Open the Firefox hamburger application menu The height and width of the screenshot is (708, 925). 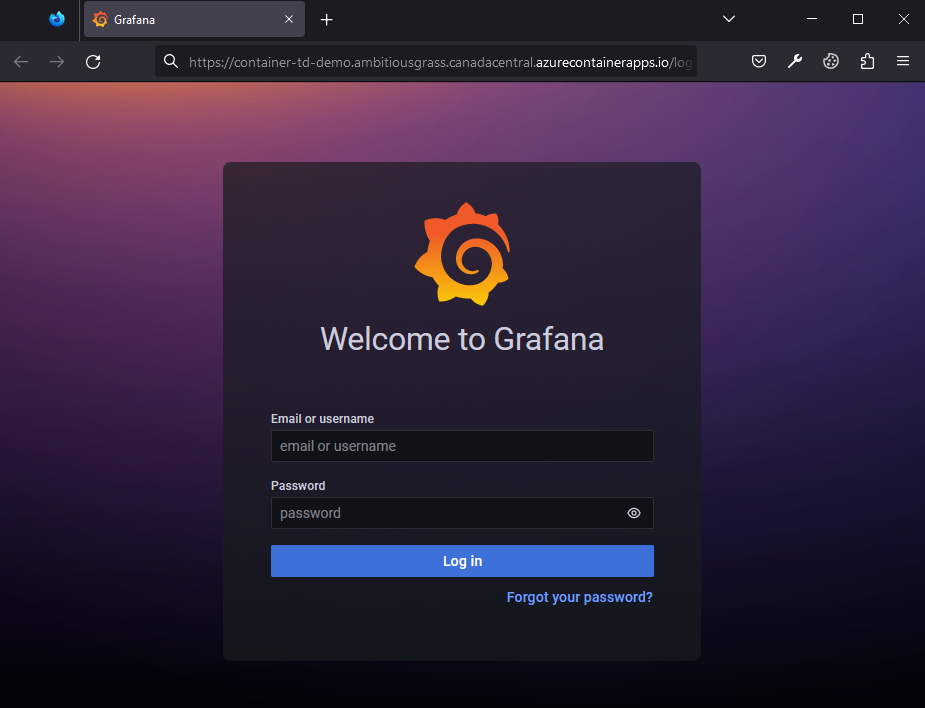(x=903, y=62)
